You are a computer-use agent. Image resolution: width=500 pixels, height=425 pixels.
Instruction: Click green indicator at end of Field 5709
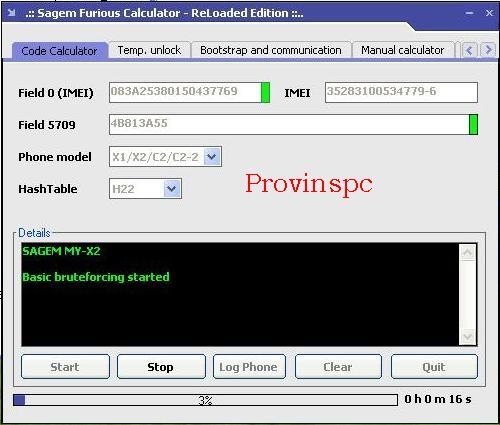(473, 124)
